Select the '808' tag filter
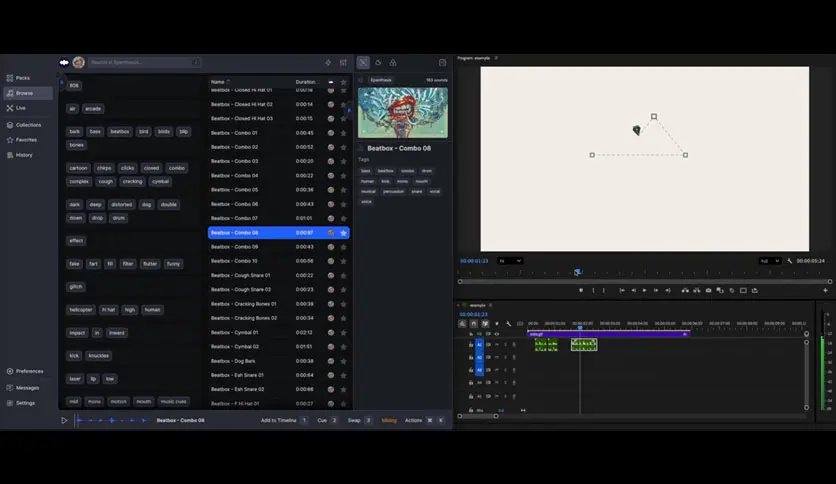The image size is (836, 484). 74,85
